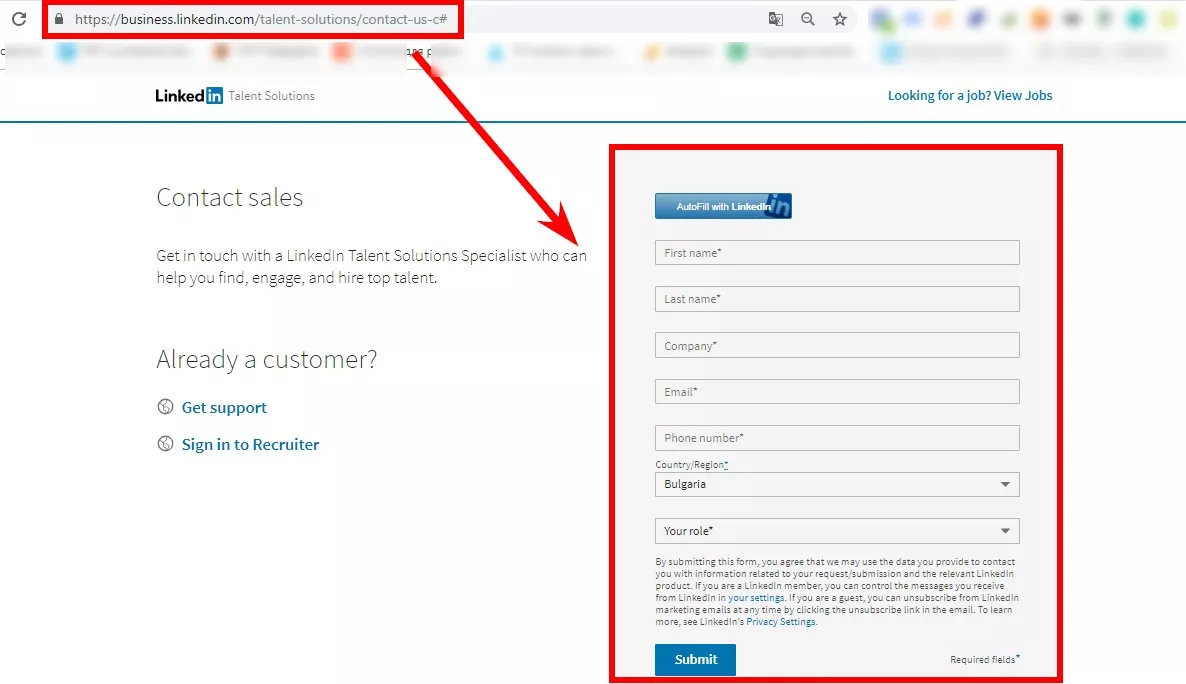Click the icon beside Get support
Screen dimensions: 1186x684
[x=165, y=406]
